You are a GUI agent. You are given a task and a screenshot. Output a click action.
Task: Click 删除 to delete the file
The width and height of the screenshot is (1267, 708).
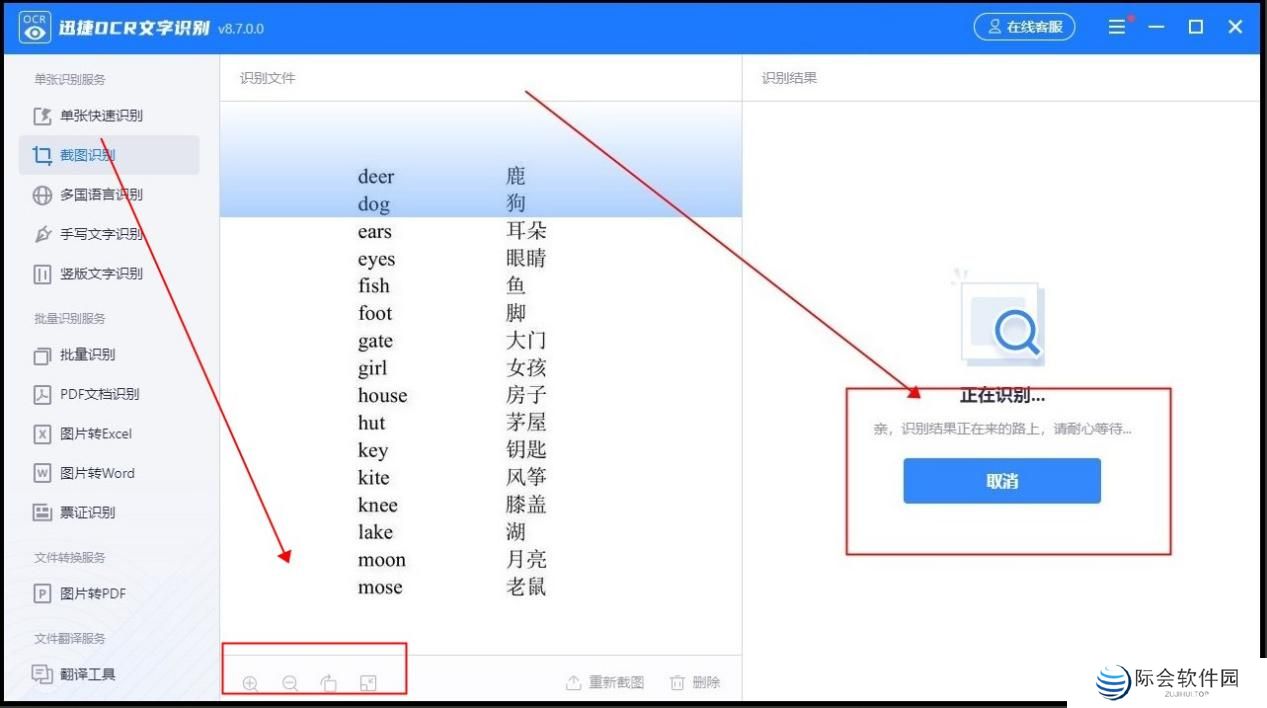click(694, 681)
